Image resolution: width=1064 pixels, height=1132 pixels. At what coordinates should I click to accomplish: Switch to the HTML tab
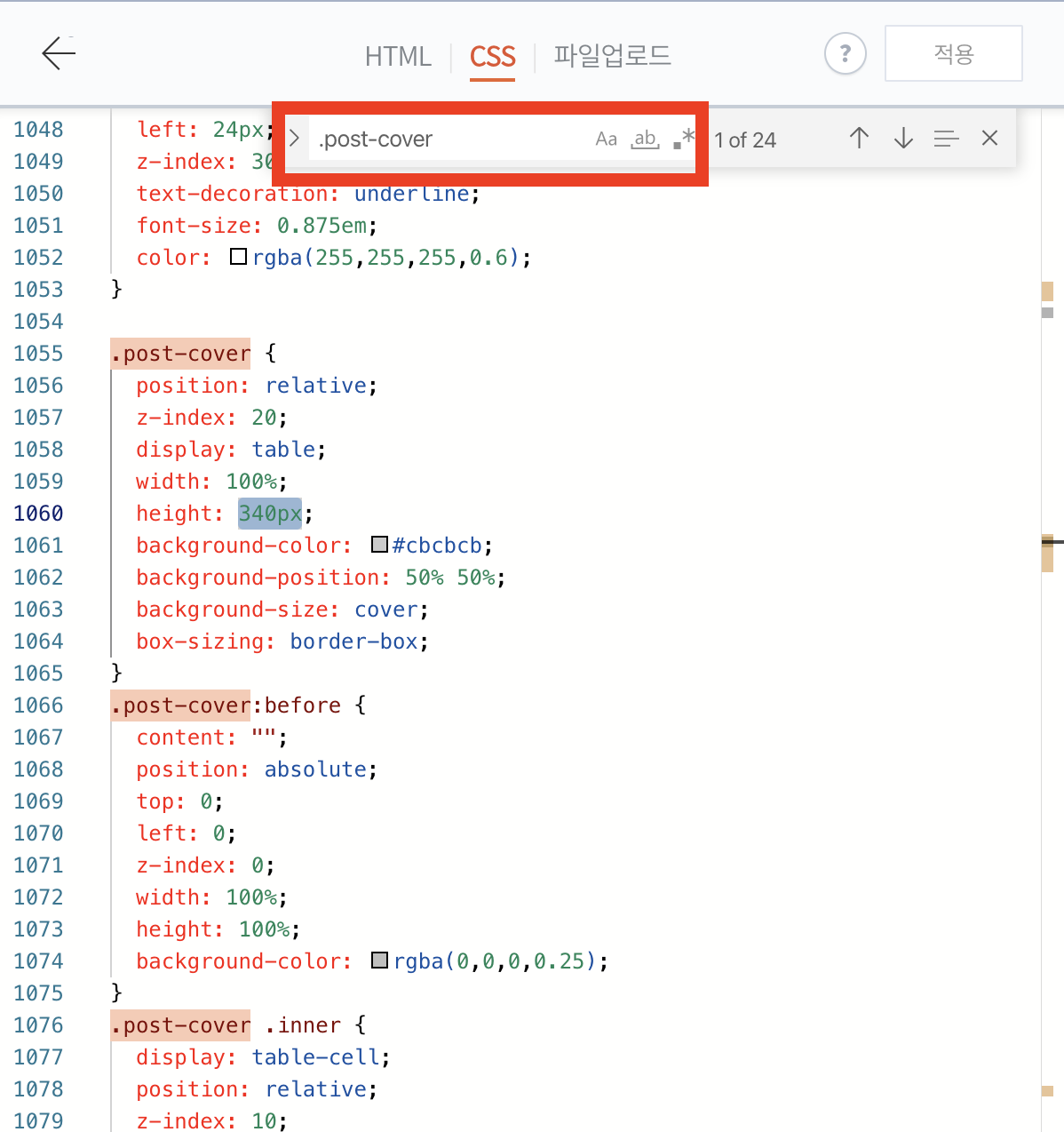[x=398, y=57]
